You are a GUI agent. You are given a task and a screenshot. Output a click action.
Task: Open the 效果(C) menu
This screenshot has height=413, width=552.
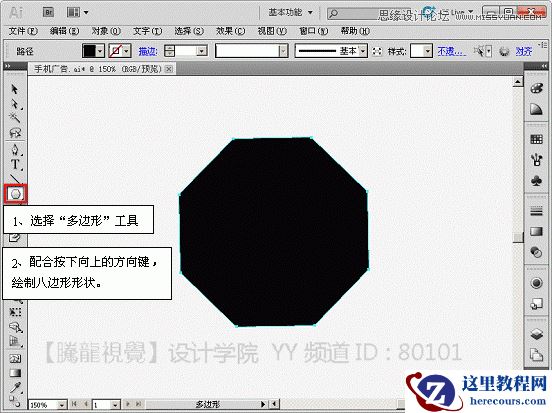pos(230,31)
